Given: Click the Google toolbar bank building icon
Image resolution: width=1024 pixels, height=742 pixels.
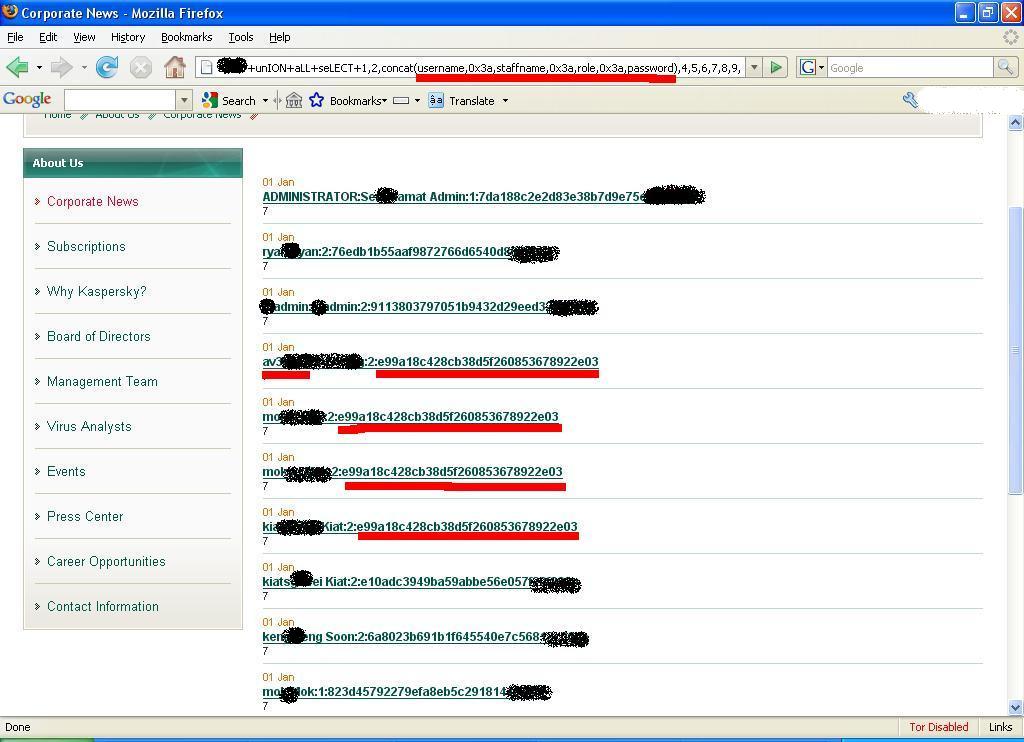Looking at the screenshot, I should [294, 101].
